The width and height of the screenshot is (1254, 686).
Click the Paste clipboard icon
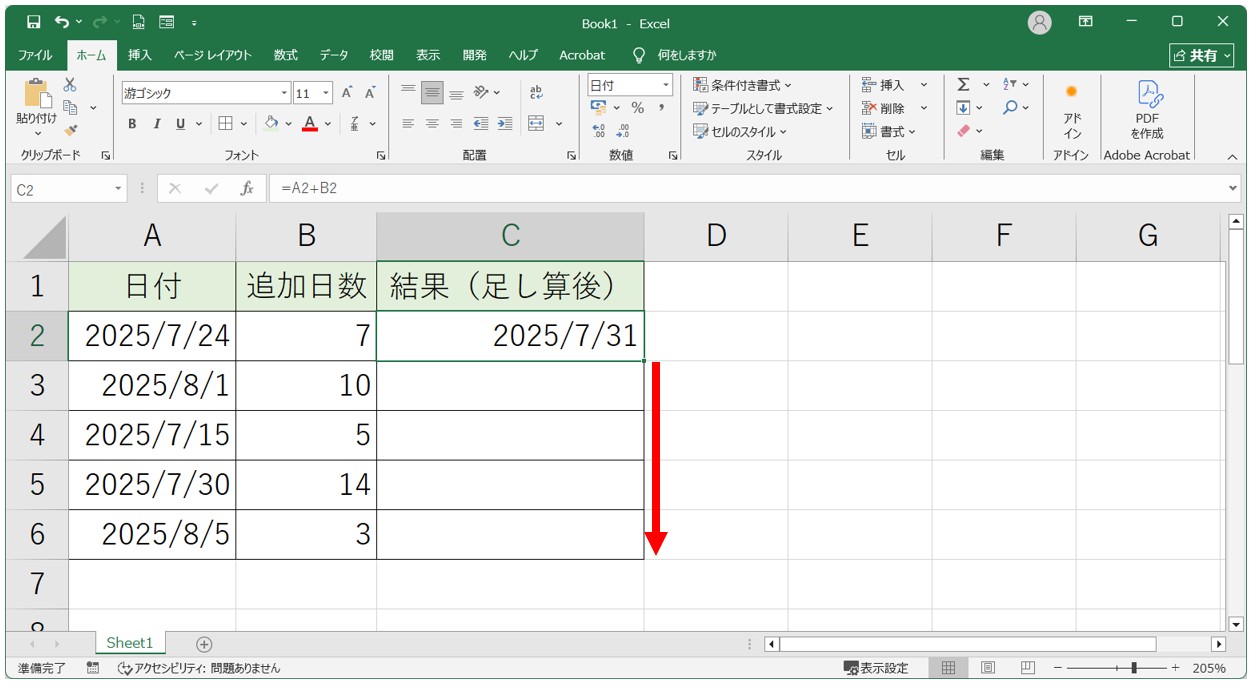pos(37,94)
